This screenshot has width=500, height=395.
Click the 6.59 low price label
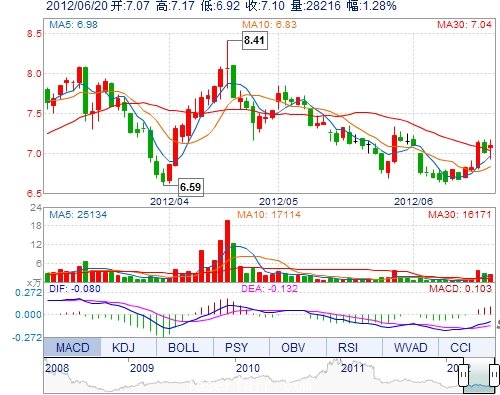pyautogui.click(x=191, y=187)
